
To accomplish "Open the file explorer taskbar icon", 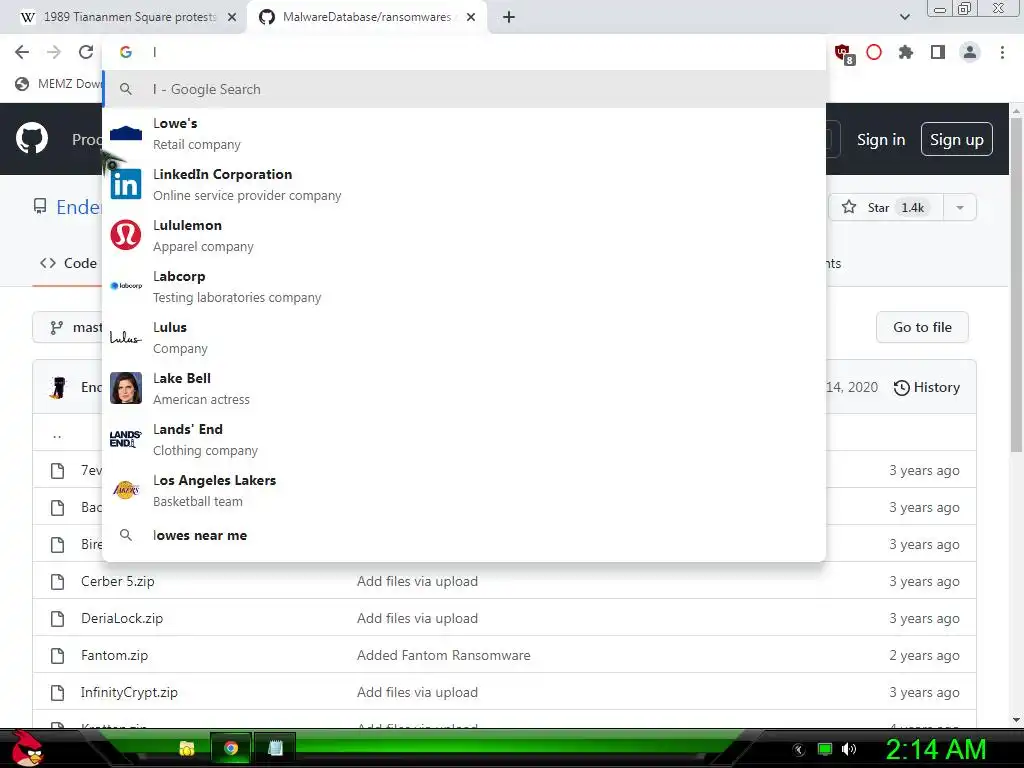I will (x=187, y=748).
